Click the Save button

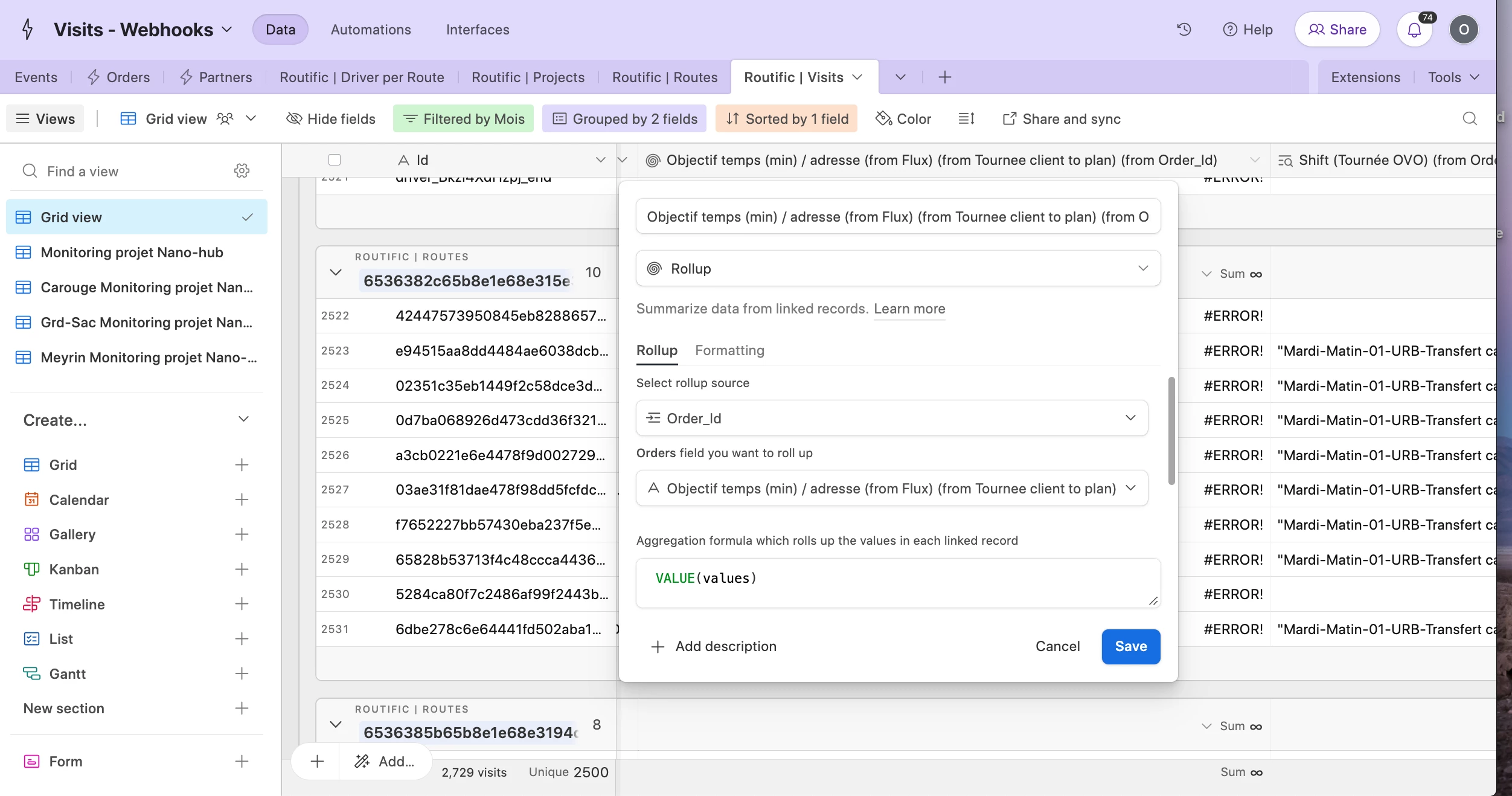[x=1130, y=647]
